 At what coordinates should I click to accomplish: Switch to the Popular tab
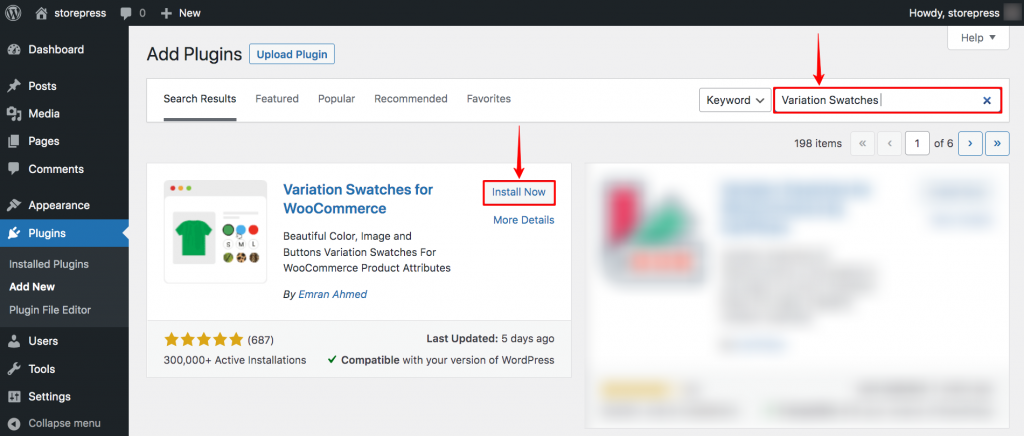336,99
